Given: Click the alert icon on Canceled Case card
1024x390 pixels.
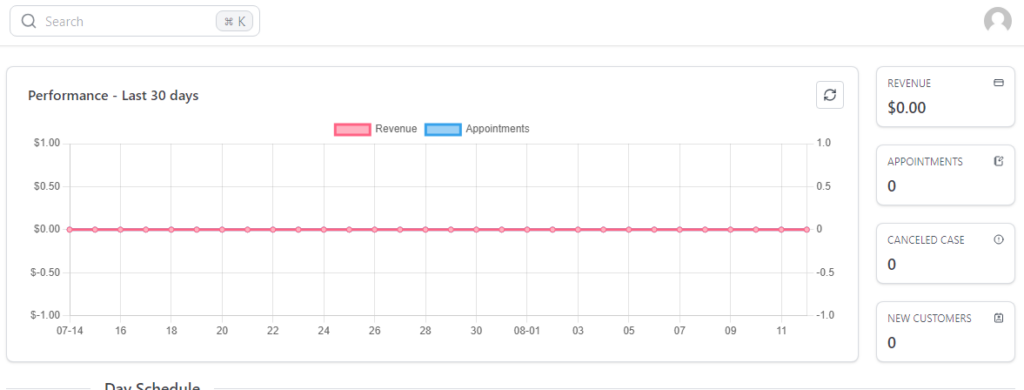Looking at the screenshot, I should [x=998, y=240].
